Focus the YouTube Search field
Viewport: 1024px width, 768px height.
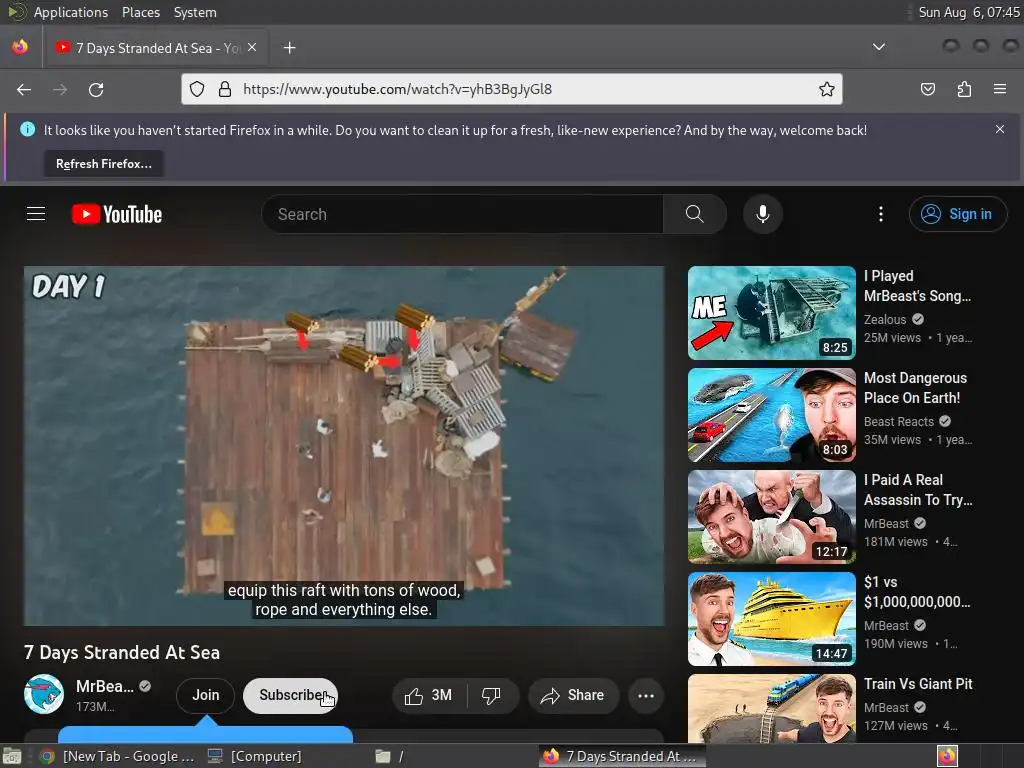tap(462, 214)
